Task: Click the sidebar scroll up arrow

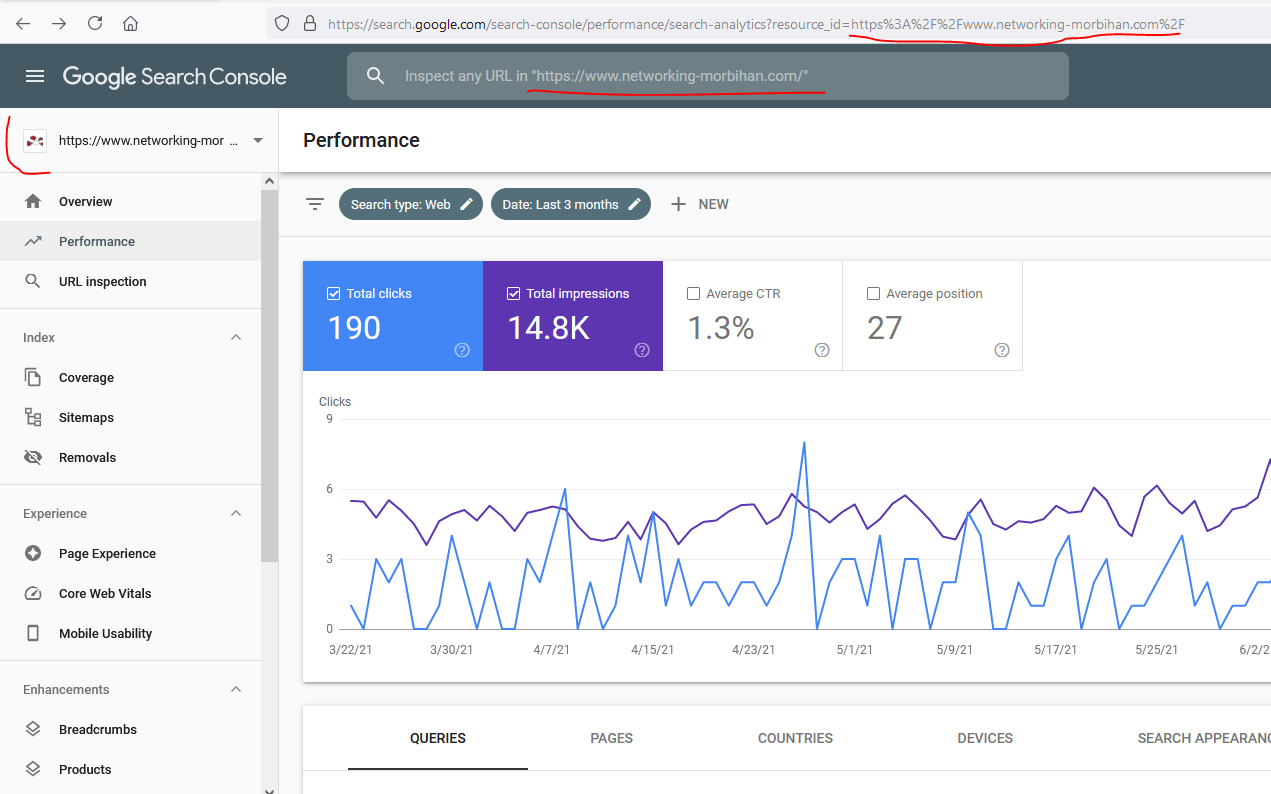Action: click(269, 181)
